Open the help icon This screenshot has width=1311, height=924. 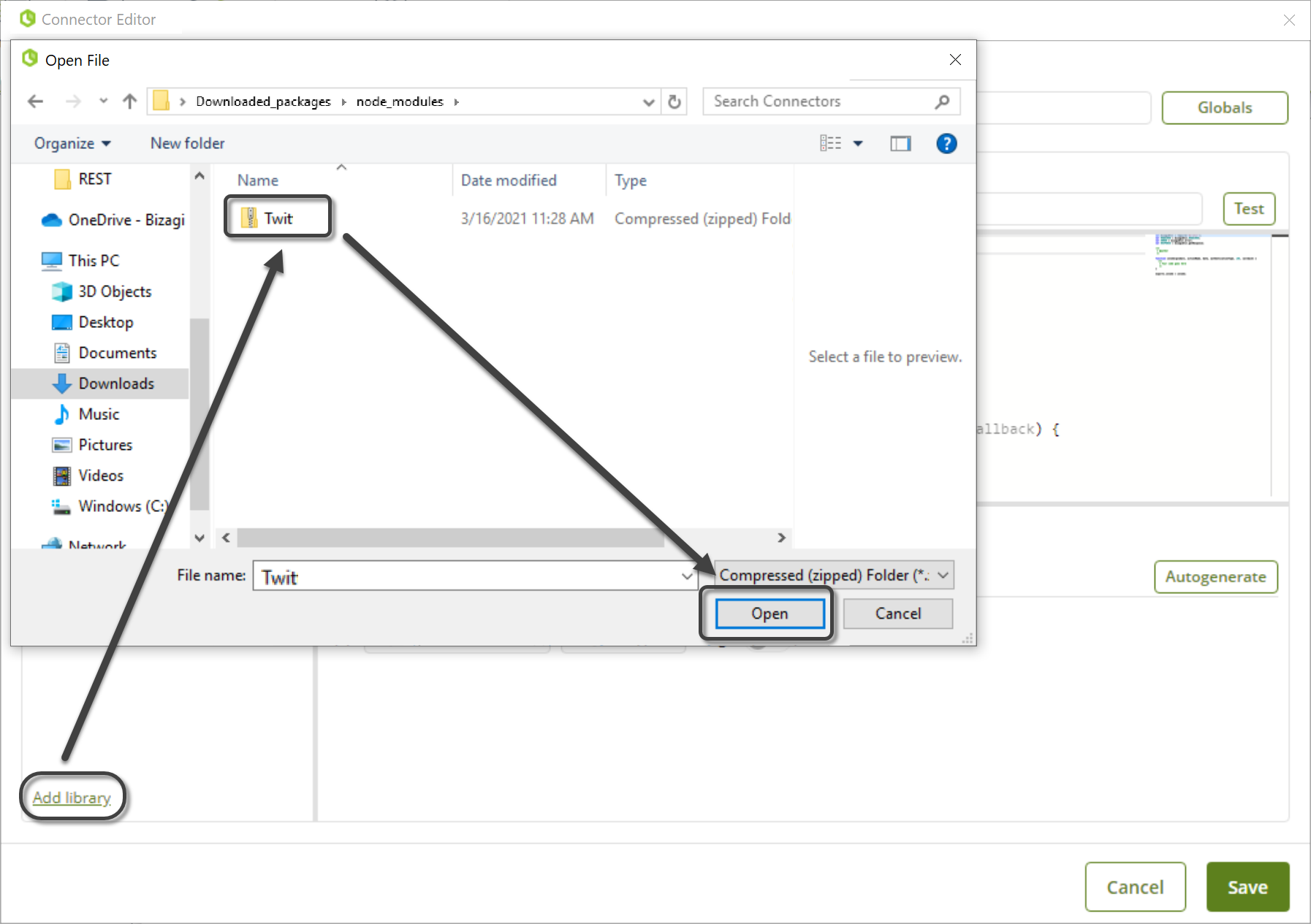pos(946,143)
